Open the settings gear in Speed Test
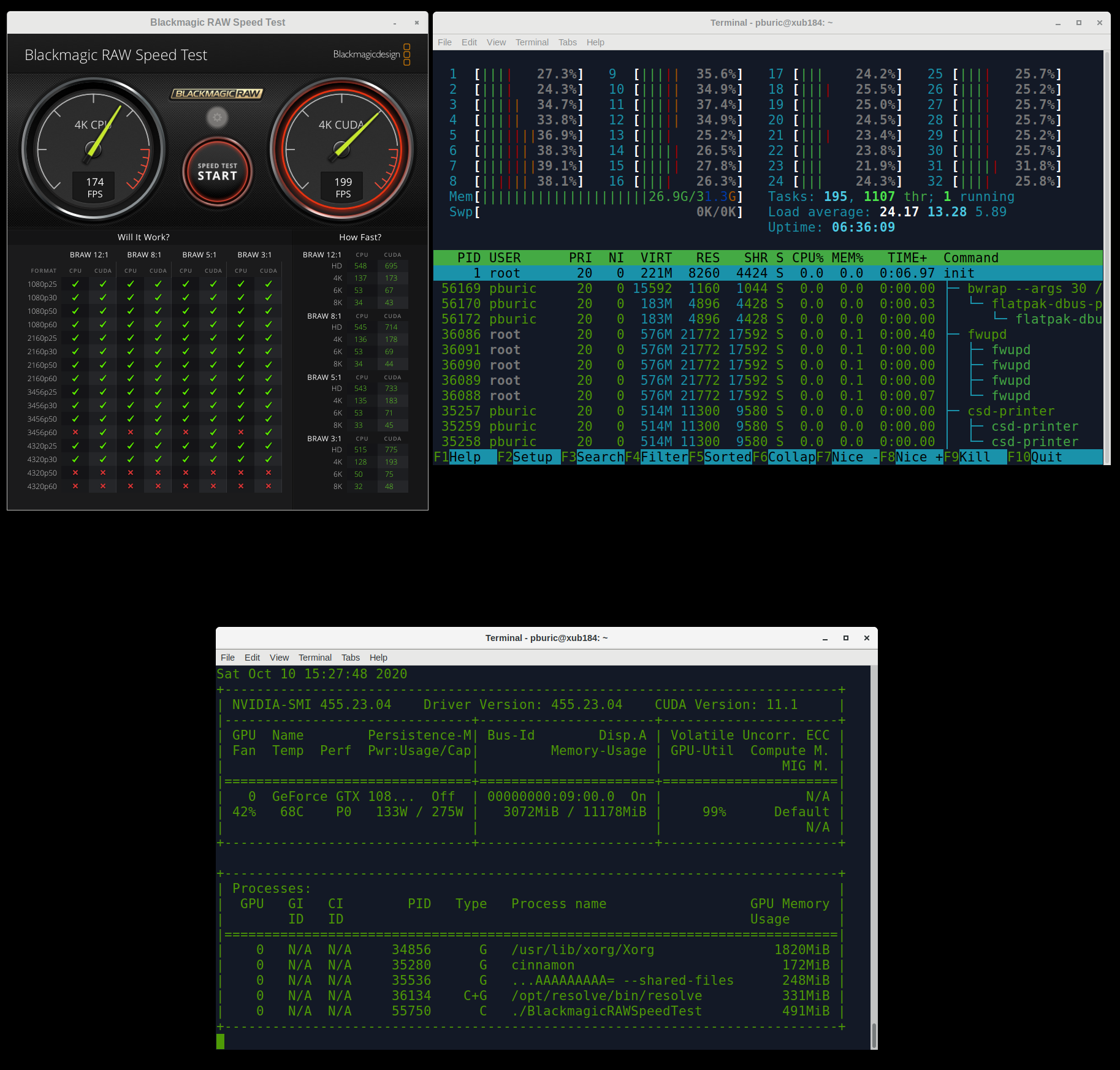 (217, 117)
